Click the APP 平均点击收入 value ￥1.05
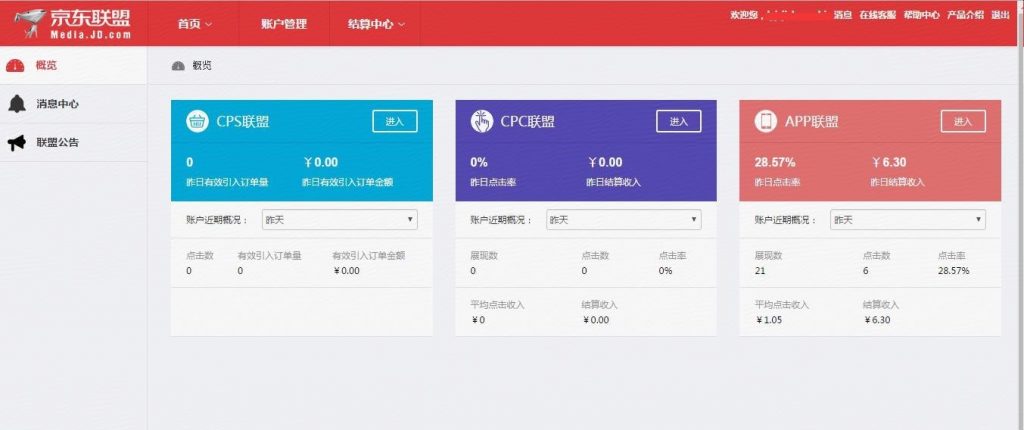Screen dimensions: 1024x430 [769, 320]
